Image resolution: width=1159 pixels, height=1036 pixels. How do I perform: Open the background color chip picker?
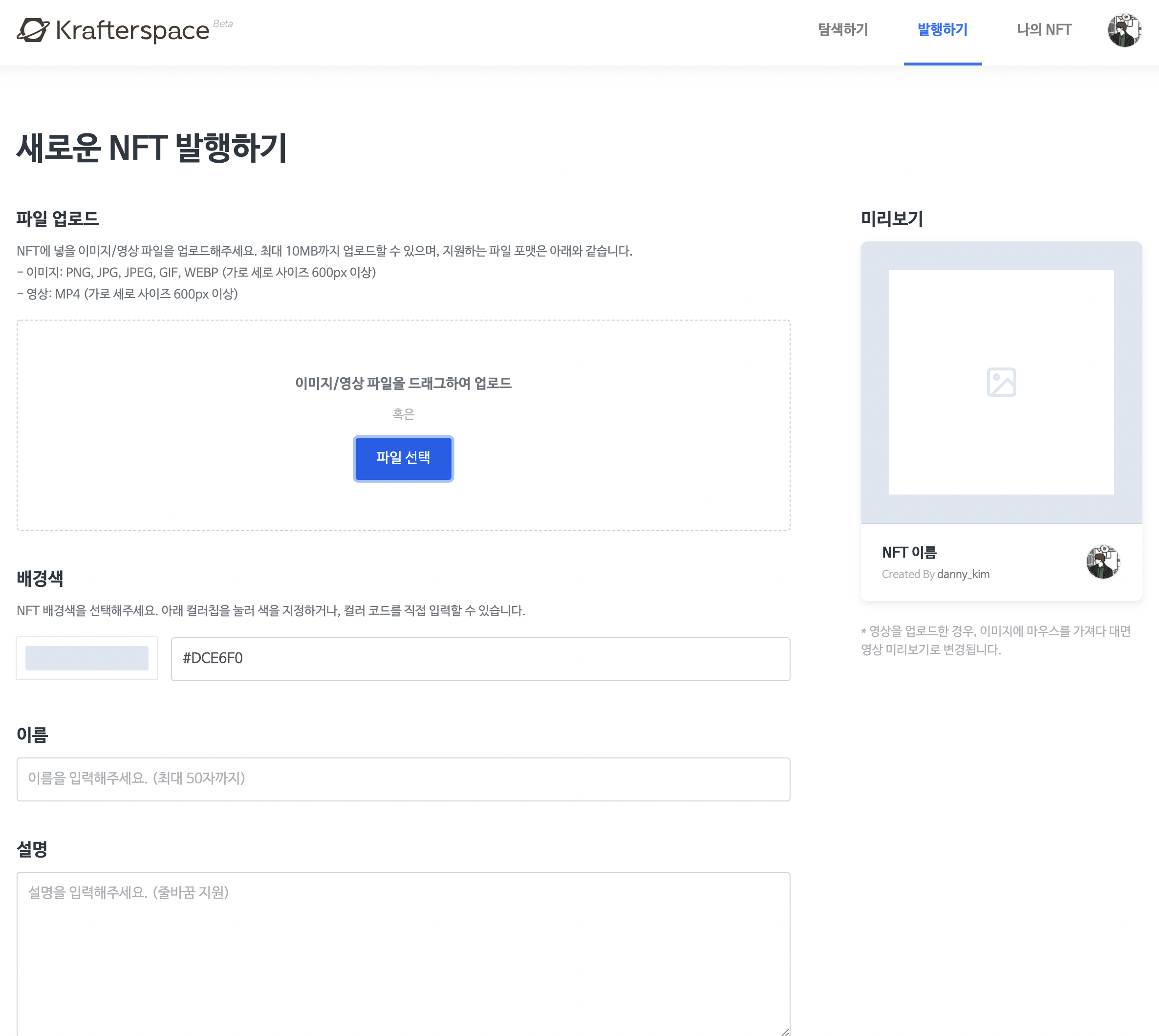(x=86, y=658)
